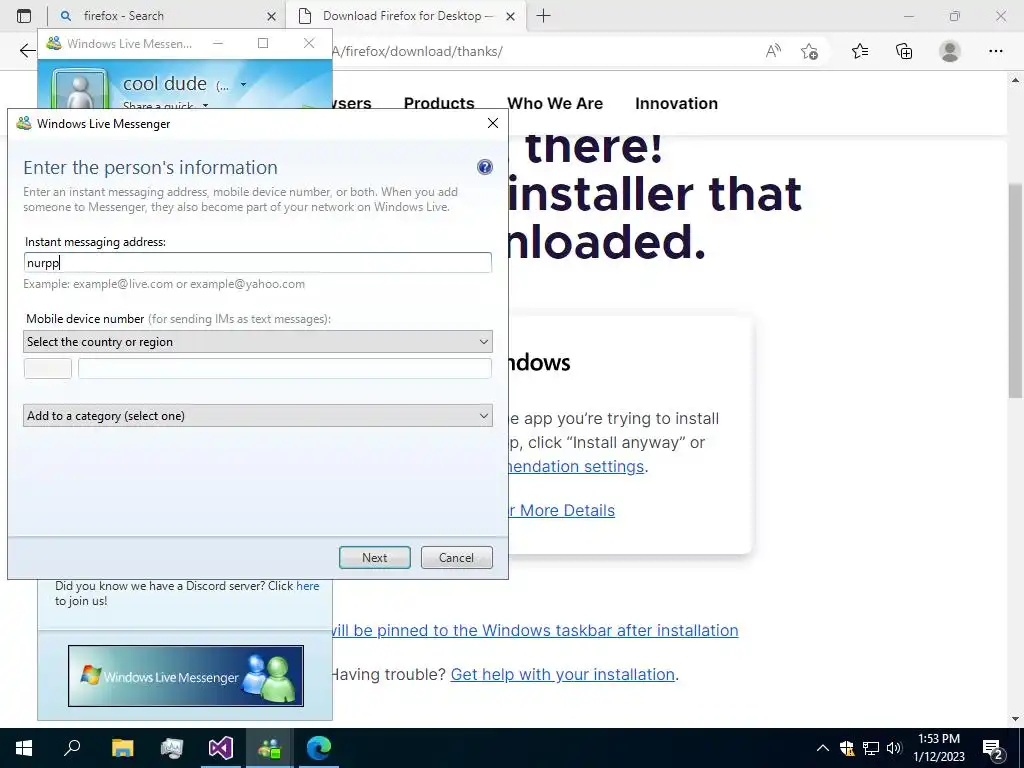Click Windows Live Messenger taskbar icon
Screen dimensions: 1024x768
[270, 748]
